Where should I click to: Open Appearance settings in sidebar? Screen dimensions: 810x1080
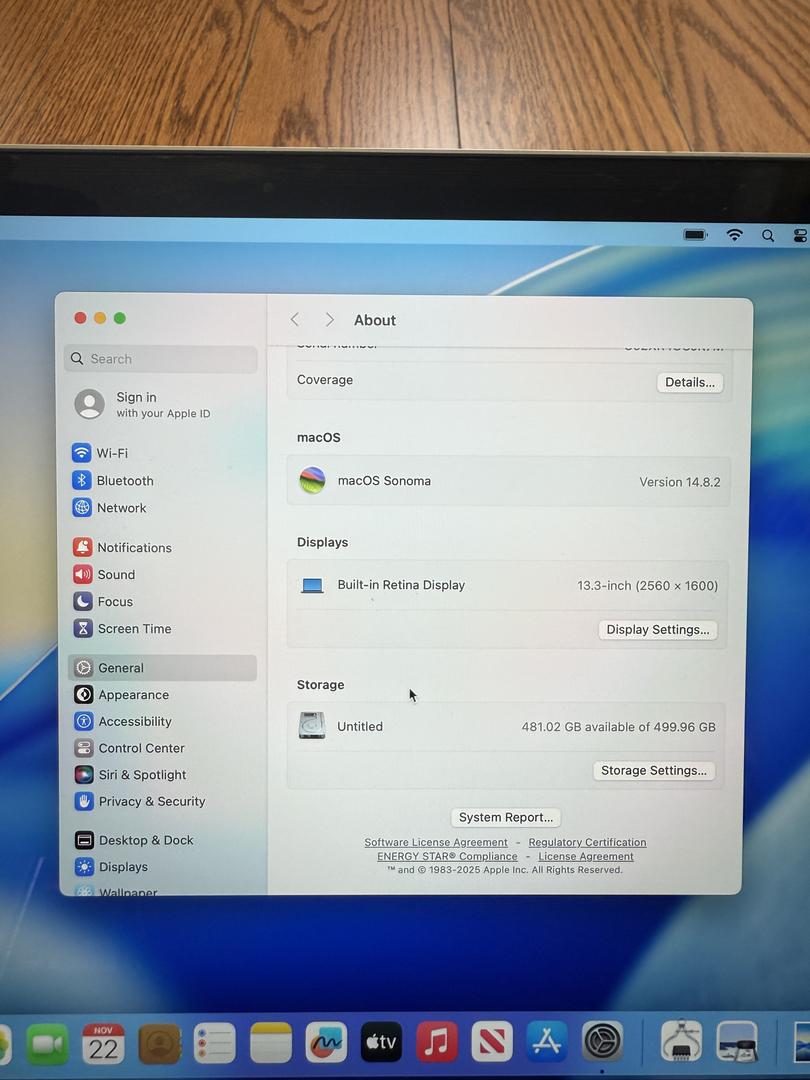[122, 694]
